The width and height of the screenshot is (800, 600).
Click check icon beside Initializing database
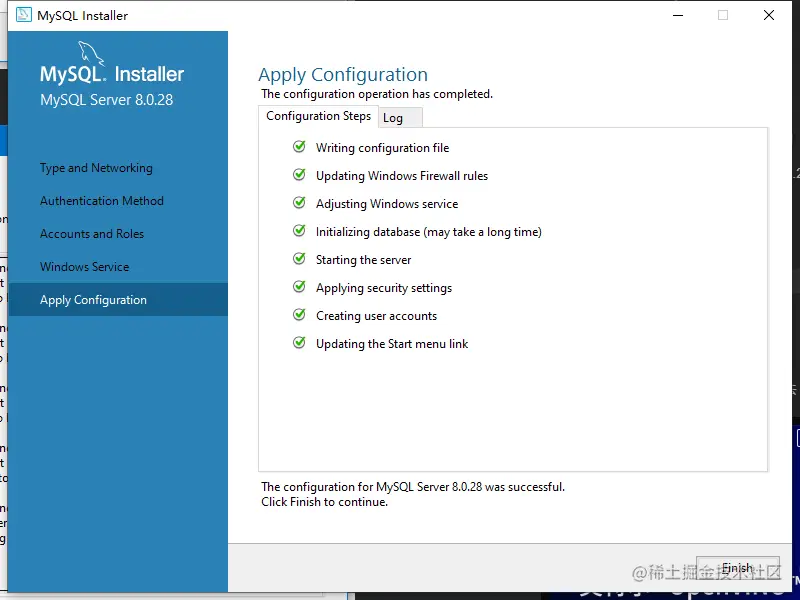(x=299, y=231)
